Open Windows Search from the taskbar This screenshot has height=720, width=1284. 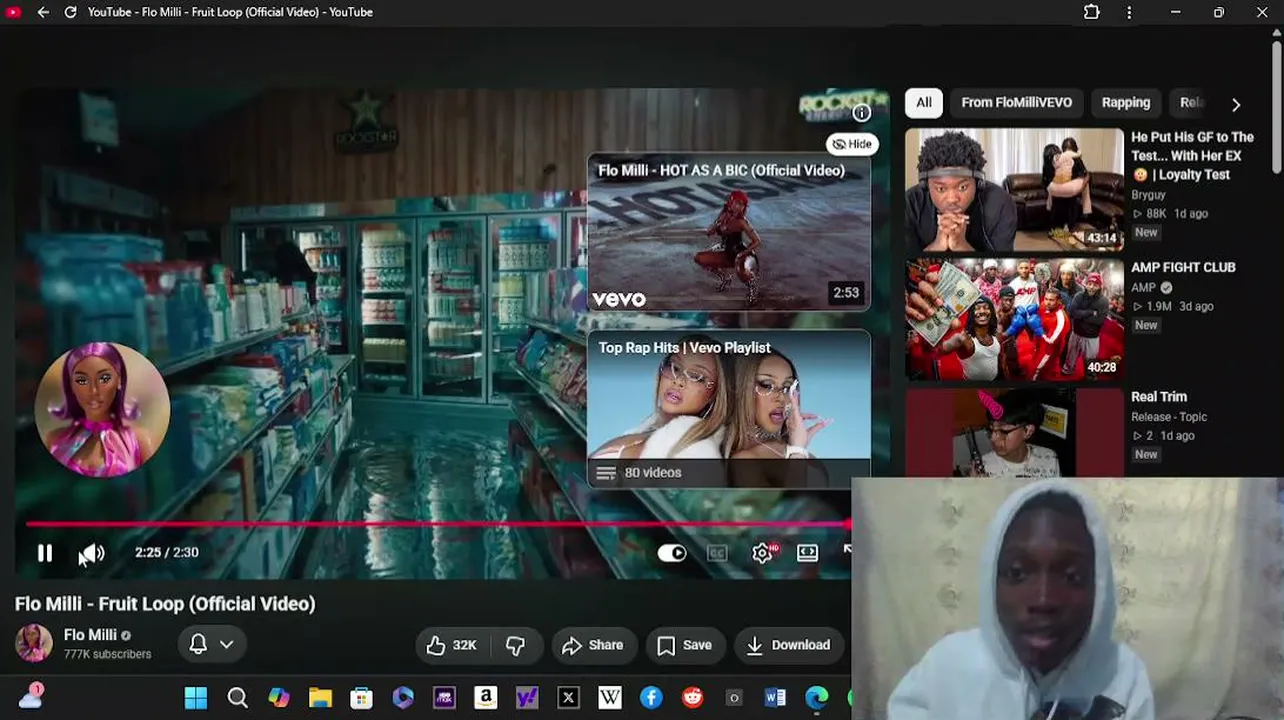pos(237,698)
